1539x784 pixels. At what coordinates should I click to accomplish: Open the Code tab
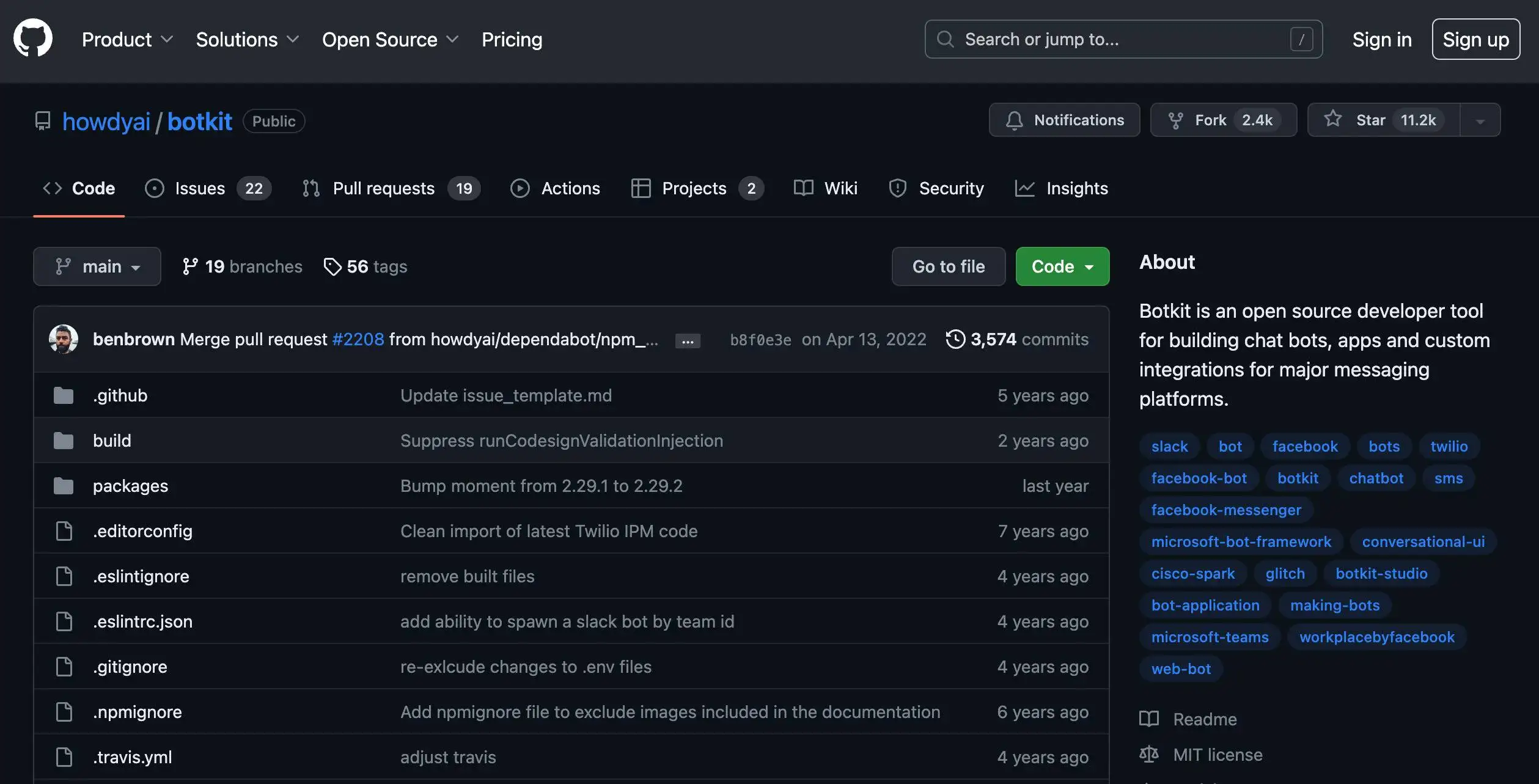(x=79, y=188)
